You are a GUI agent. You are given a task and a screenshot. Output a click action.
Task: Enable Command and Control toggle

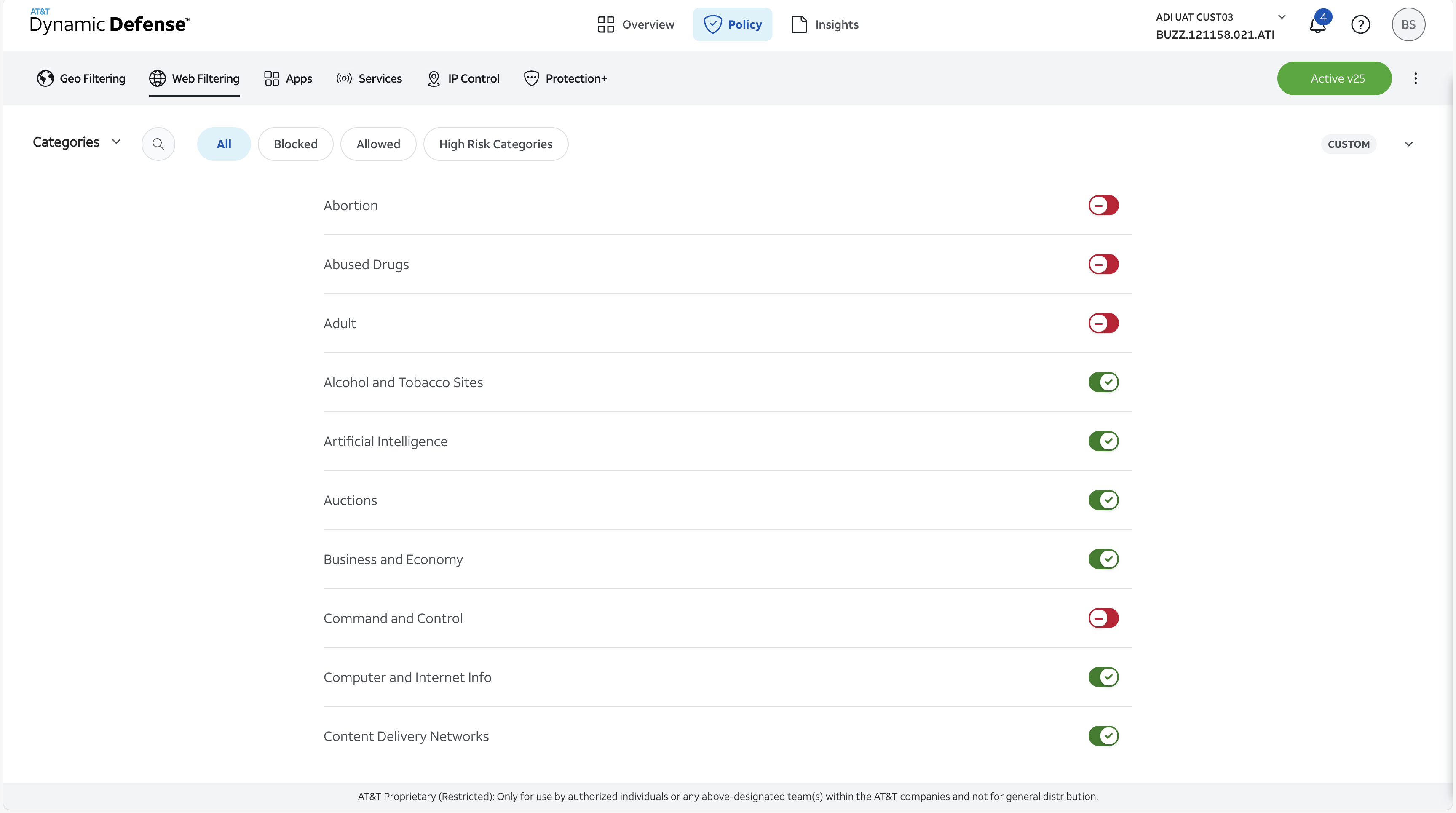[1103, 618]
